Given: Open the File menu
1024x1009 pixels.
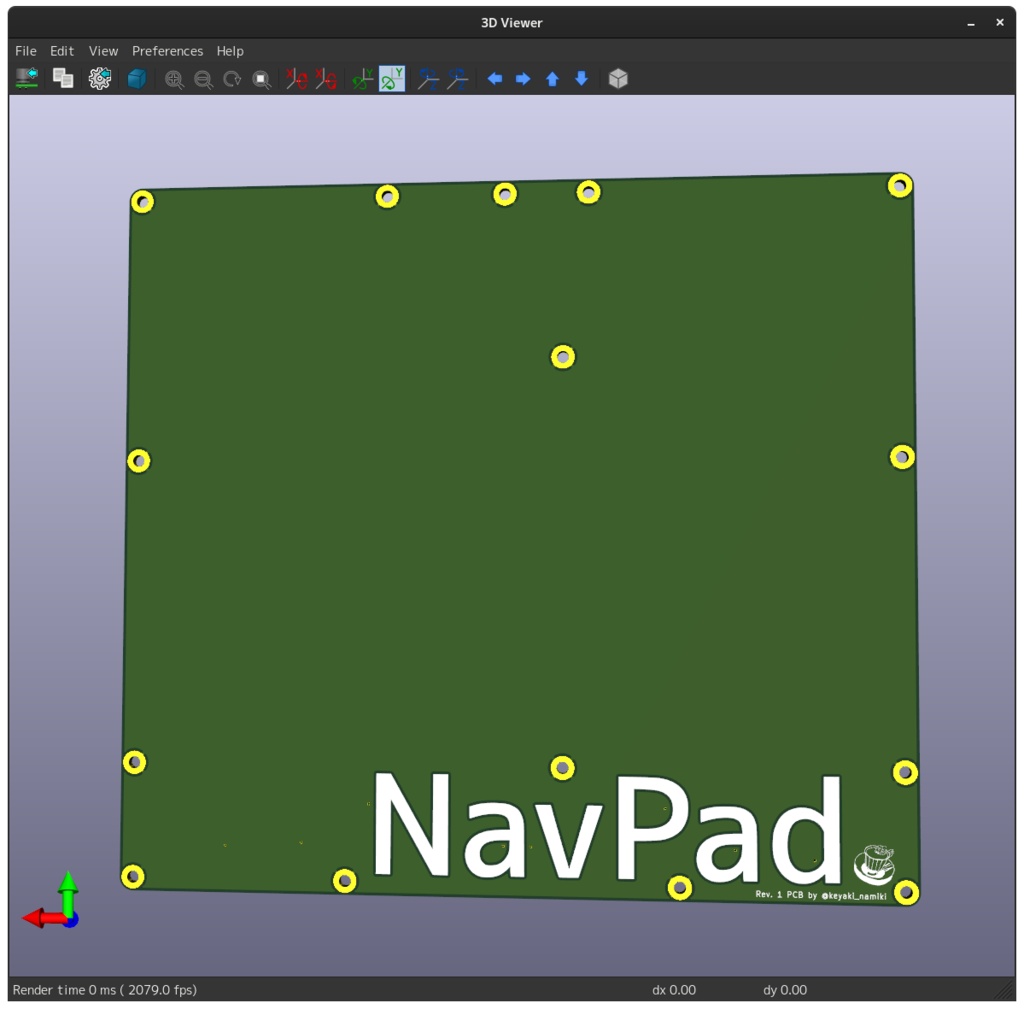Looking at the screenshot, I should pyautogui.click(x=25, y=51).
